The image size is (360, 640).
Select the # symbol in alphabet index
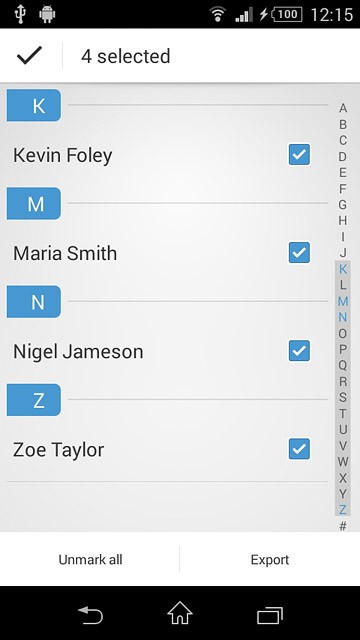pyautogui.click(x=343, y=526)
